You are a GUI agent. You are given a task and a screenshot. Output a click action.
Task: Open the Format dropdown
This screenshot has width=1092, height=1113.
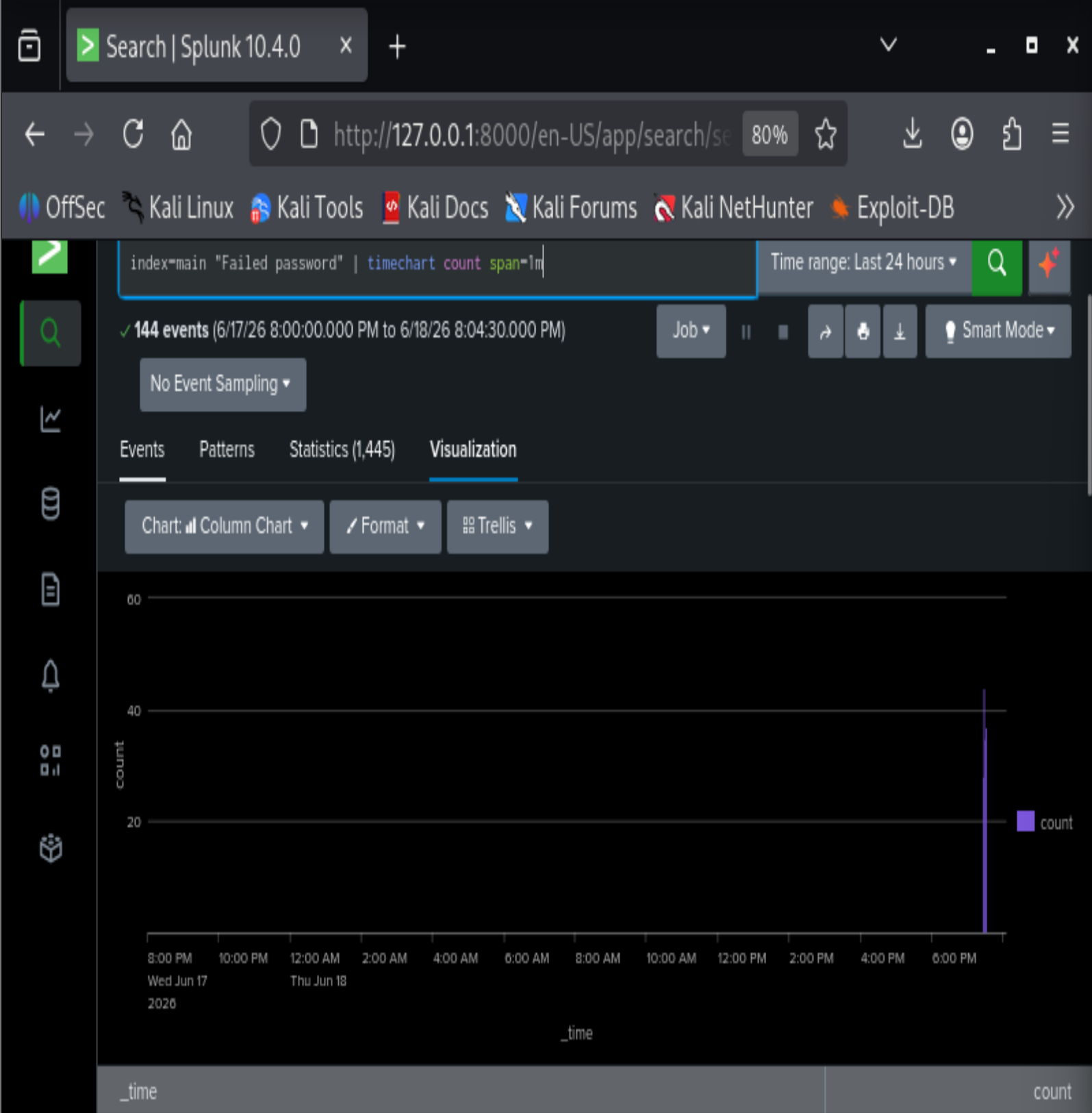pyautogui.click(x=385, y=526)
